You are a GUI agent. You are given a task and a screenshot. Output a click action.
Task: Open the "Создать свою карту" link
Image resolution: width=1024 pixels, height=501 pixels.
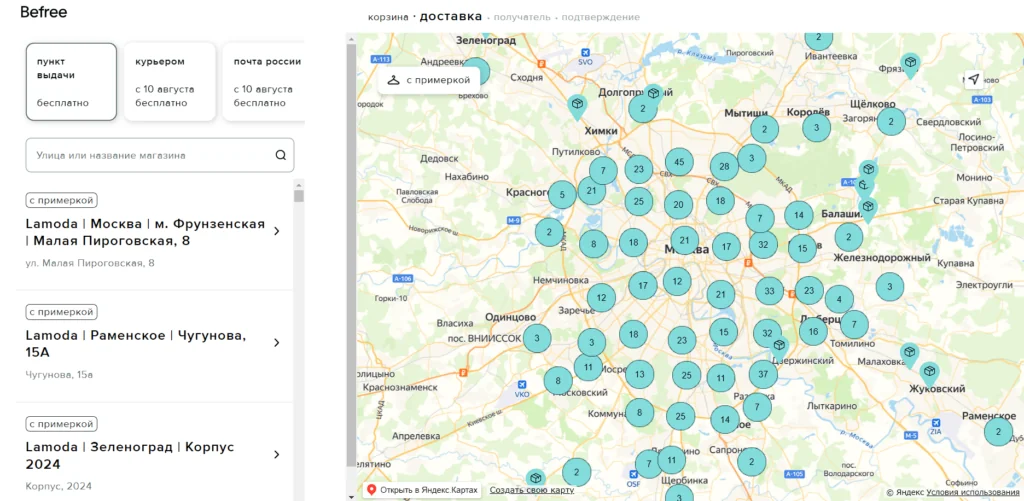(x=532, y=490)
